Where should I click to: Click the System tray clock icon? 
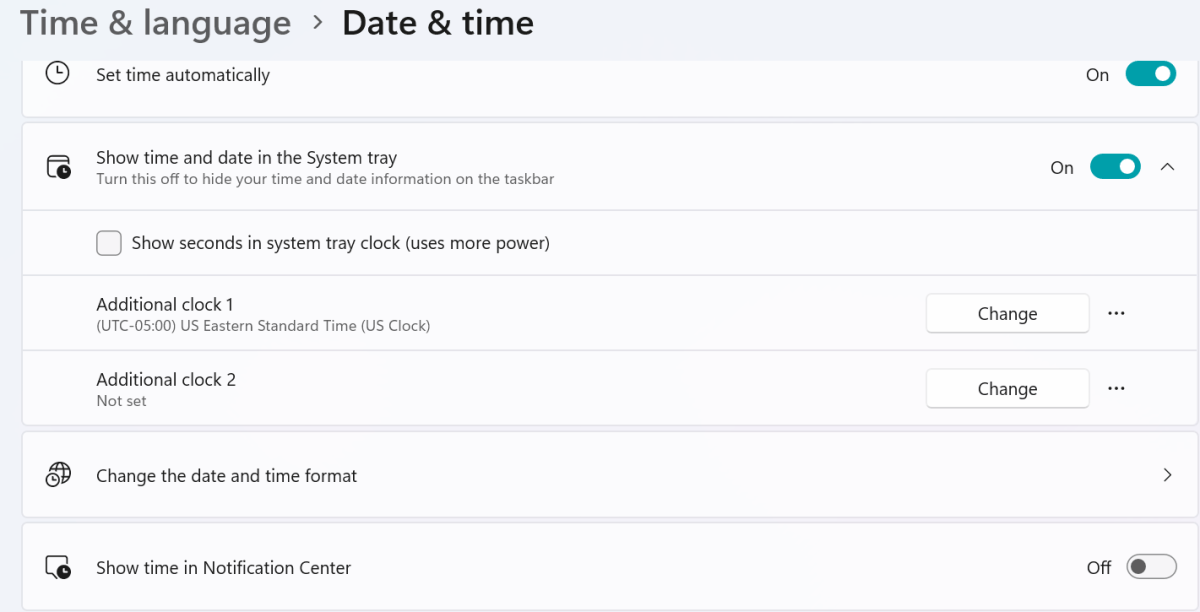[55, 166]
